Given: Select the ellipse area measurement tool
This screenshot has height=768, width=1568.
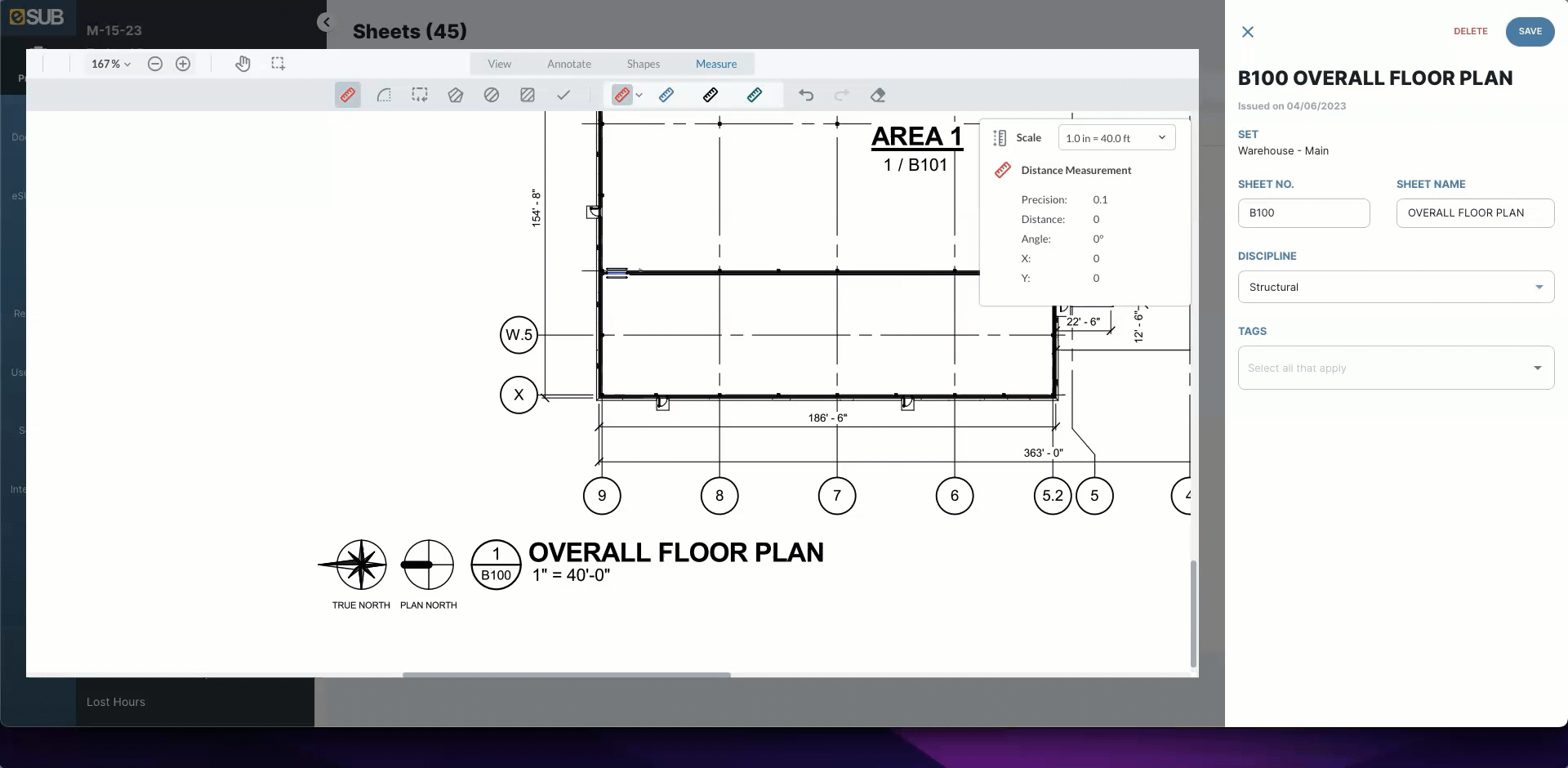Looking at the screenshot, I should click(x=492, y=95).
